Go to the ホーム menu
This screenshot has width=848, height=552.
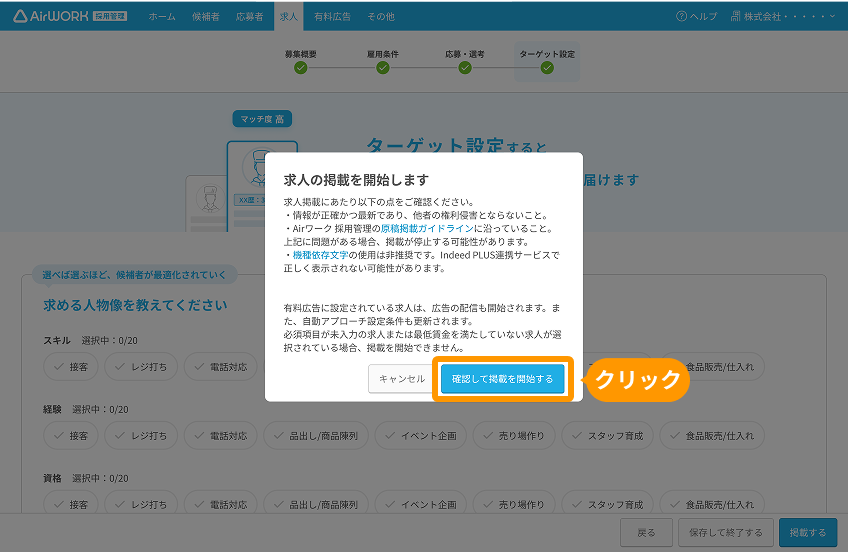coord(162,17)
